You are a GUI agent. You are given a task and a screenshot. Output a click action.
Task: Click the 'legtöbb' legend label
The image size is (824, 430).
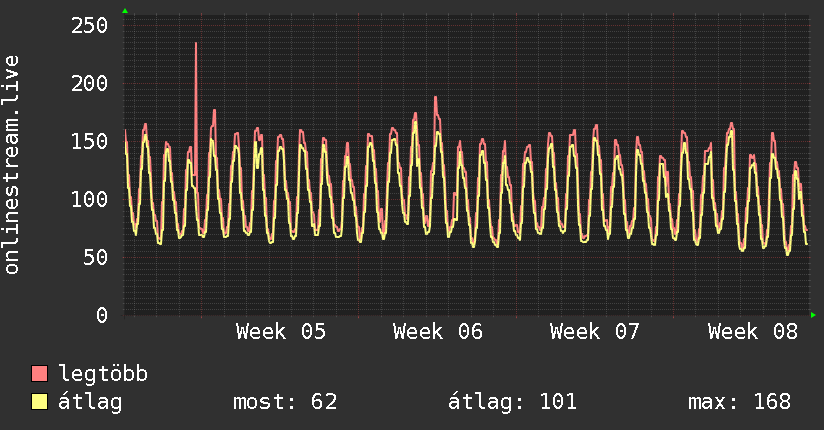tap(103, 374)
